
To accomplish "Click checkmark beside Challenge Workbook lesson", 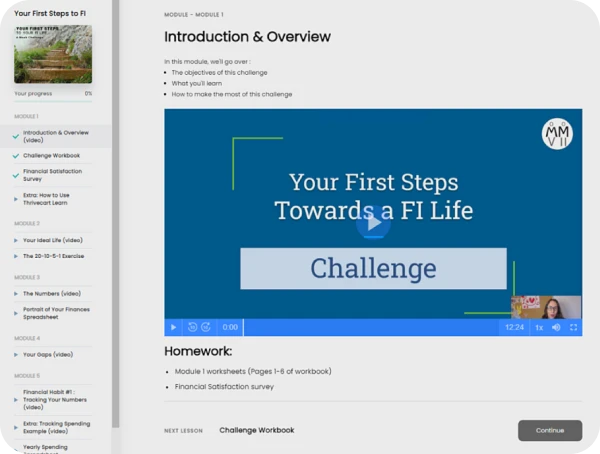I will tap(16, 156).
